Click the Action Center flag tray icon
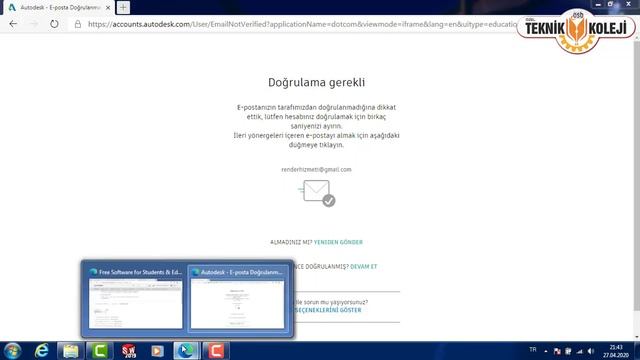Screen dimensions: 640x360 [557, 351]
